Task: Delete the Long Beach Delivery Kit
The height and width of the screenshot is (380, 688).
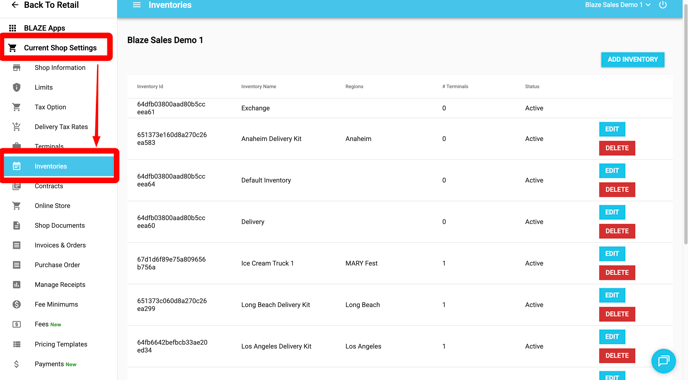Action: [x=617, y=314]
